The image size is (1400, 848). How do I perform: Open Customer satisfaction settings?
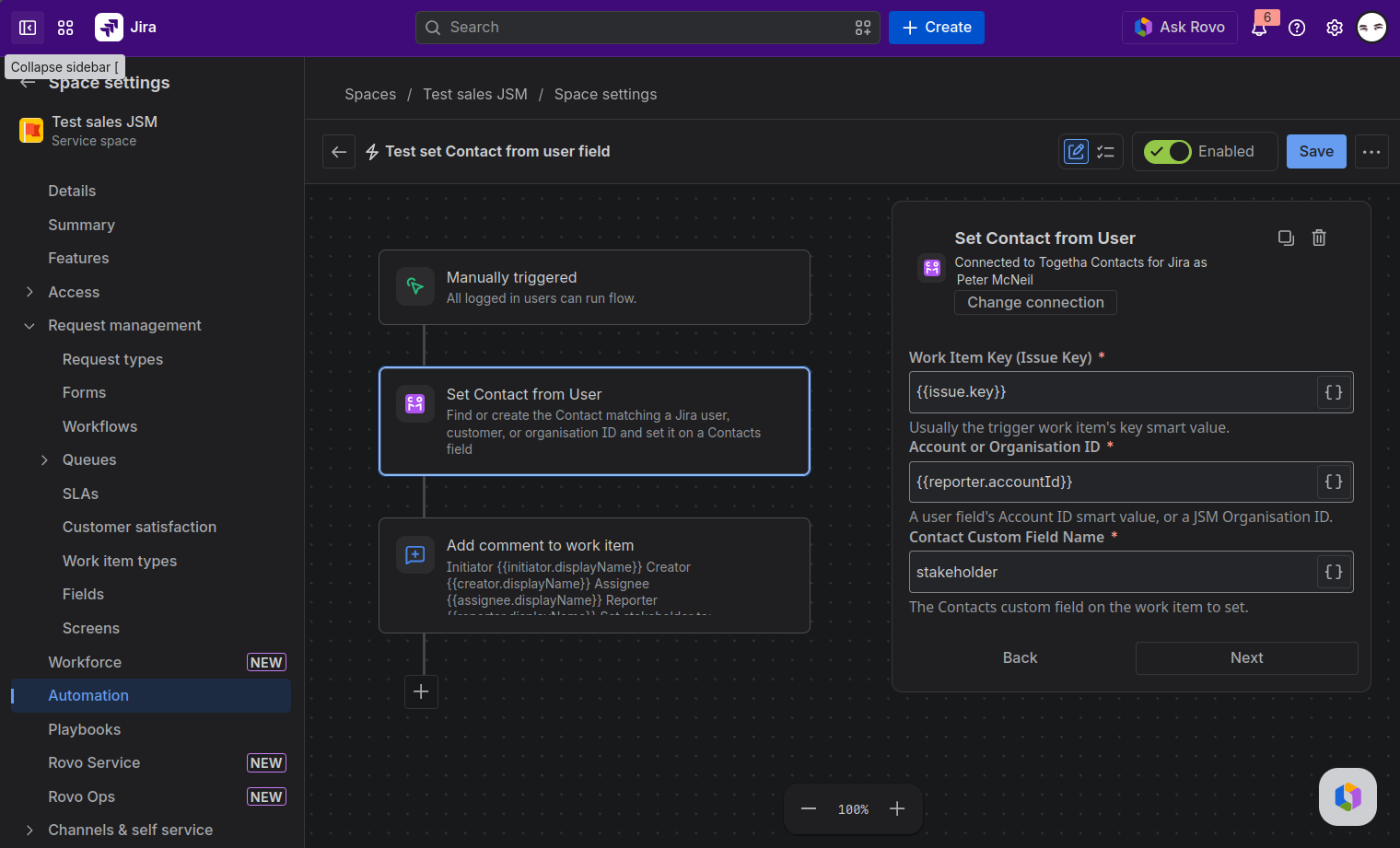click(x=139, y=528)
